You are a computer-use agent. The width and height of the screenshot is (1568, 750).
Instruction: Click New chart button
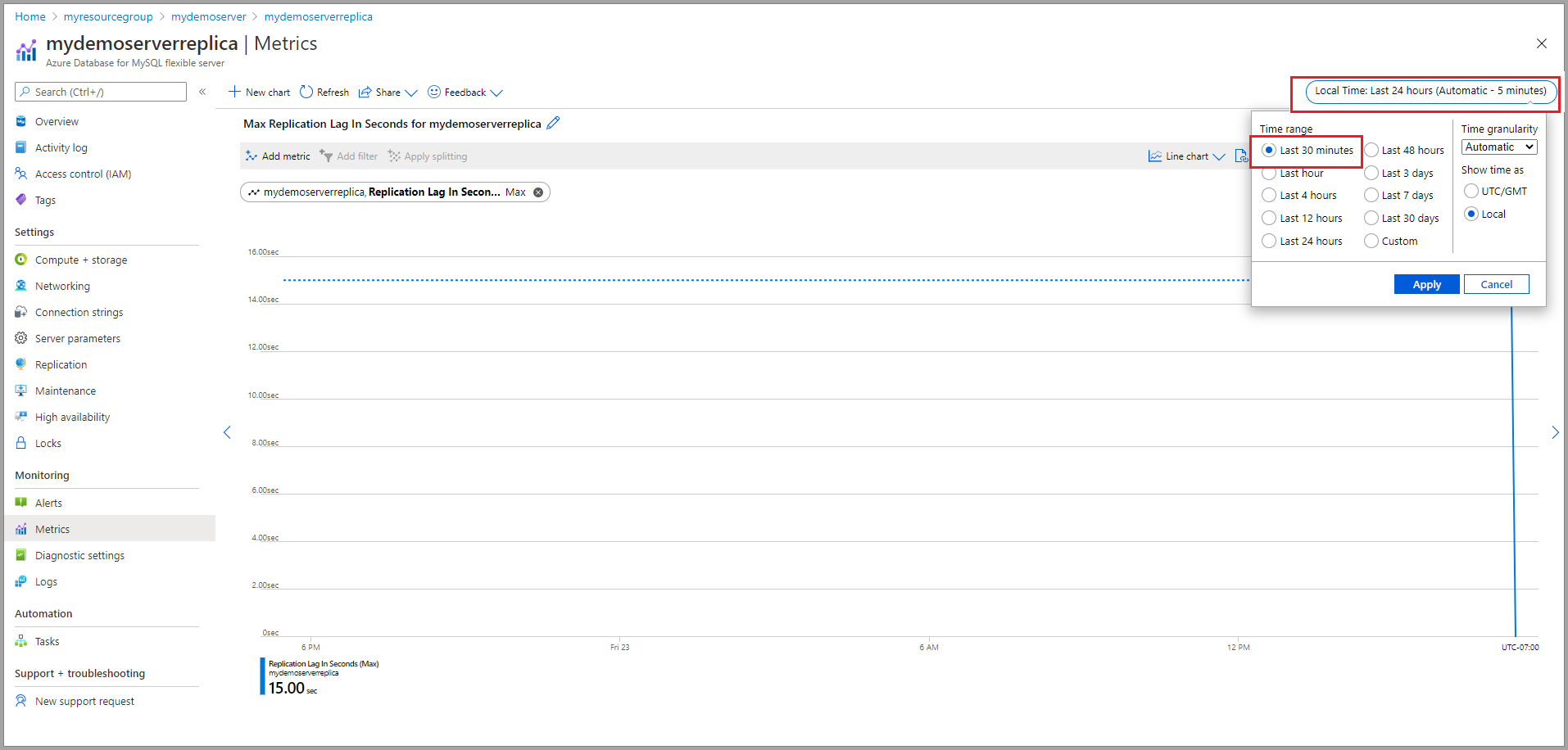coord(259,92)
